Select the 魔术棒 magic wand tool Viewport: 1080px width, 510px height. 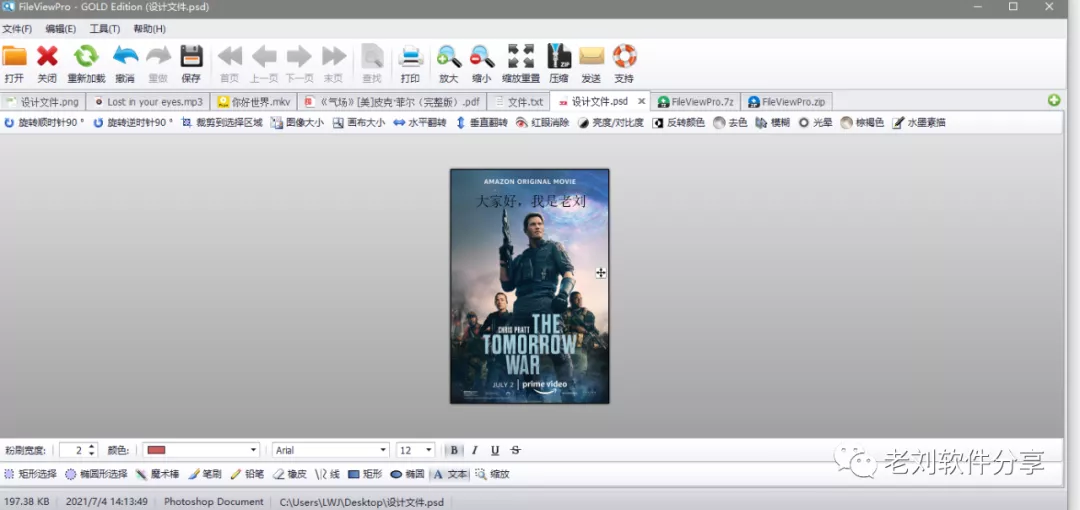[158, 474]
